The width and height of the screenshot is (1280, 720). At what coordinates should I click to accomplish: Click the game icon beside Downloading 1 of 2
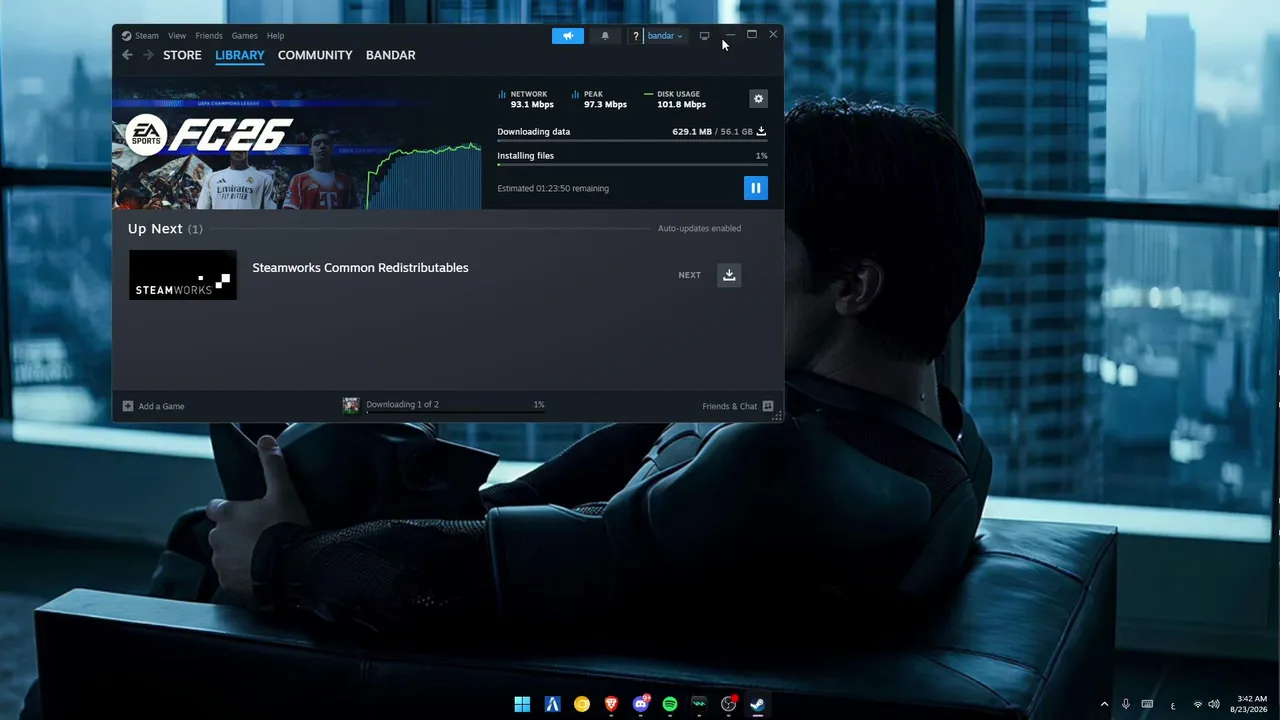tap(351, 405)
